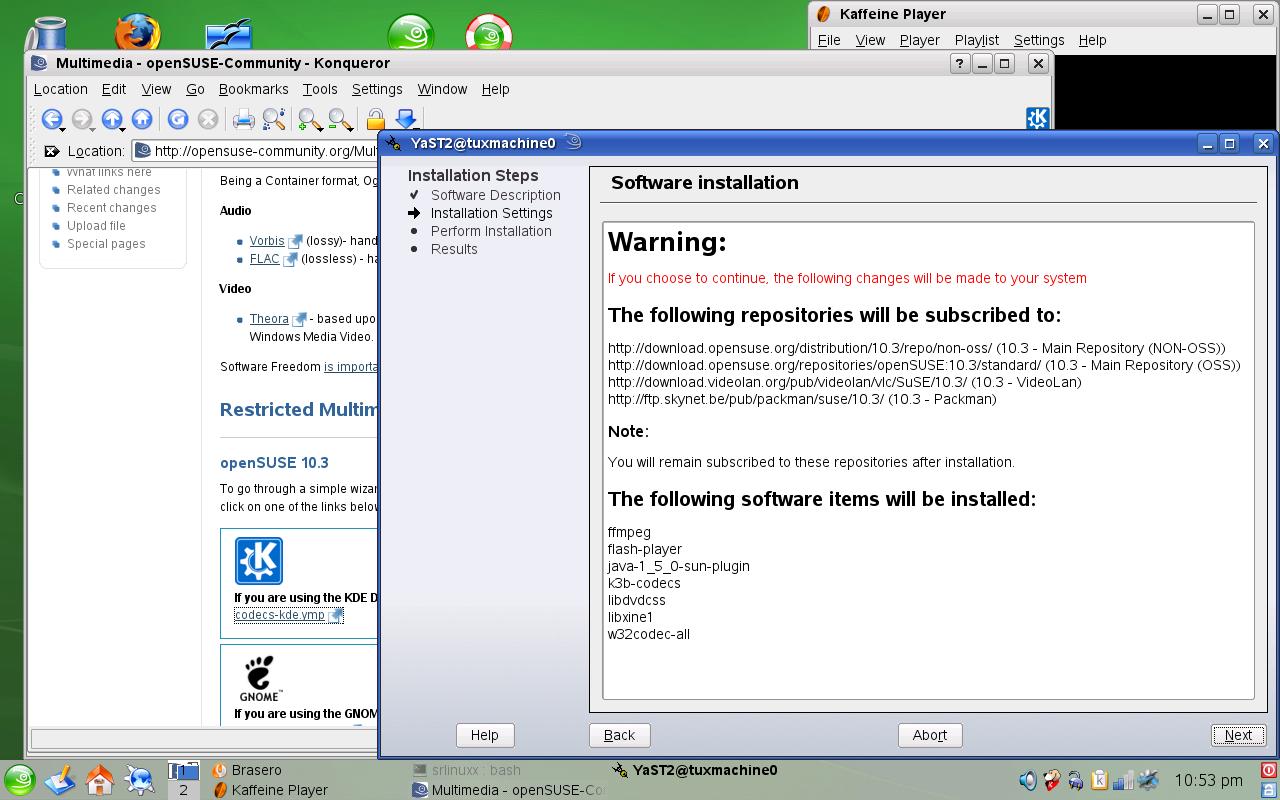Click Help button in YaST2 dialog
This screenshot has width=1280, height=800.
pos(484,735)
